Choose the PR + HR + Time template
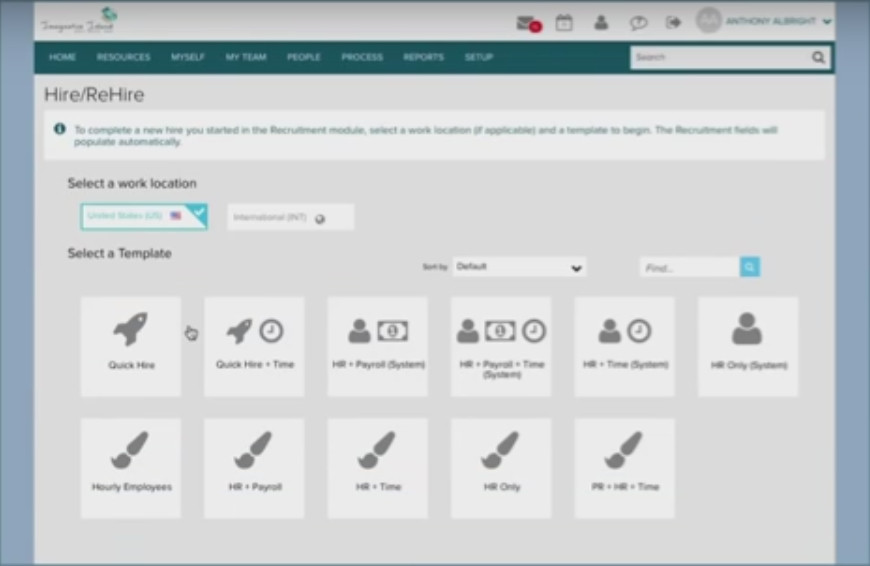Screen dimensions: 870x566 point(625,468)
